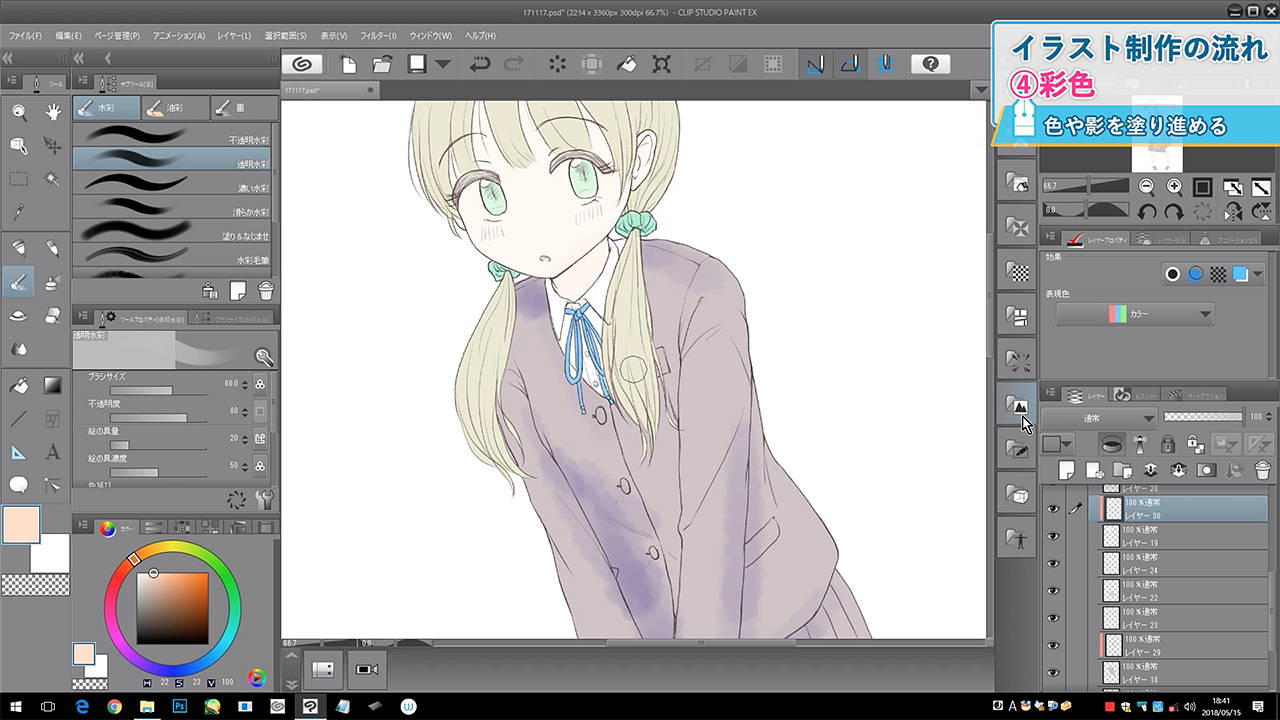Select the 塗り&なじませ brush
Viewport: 1280px width, 720px height.
[173, 233]
